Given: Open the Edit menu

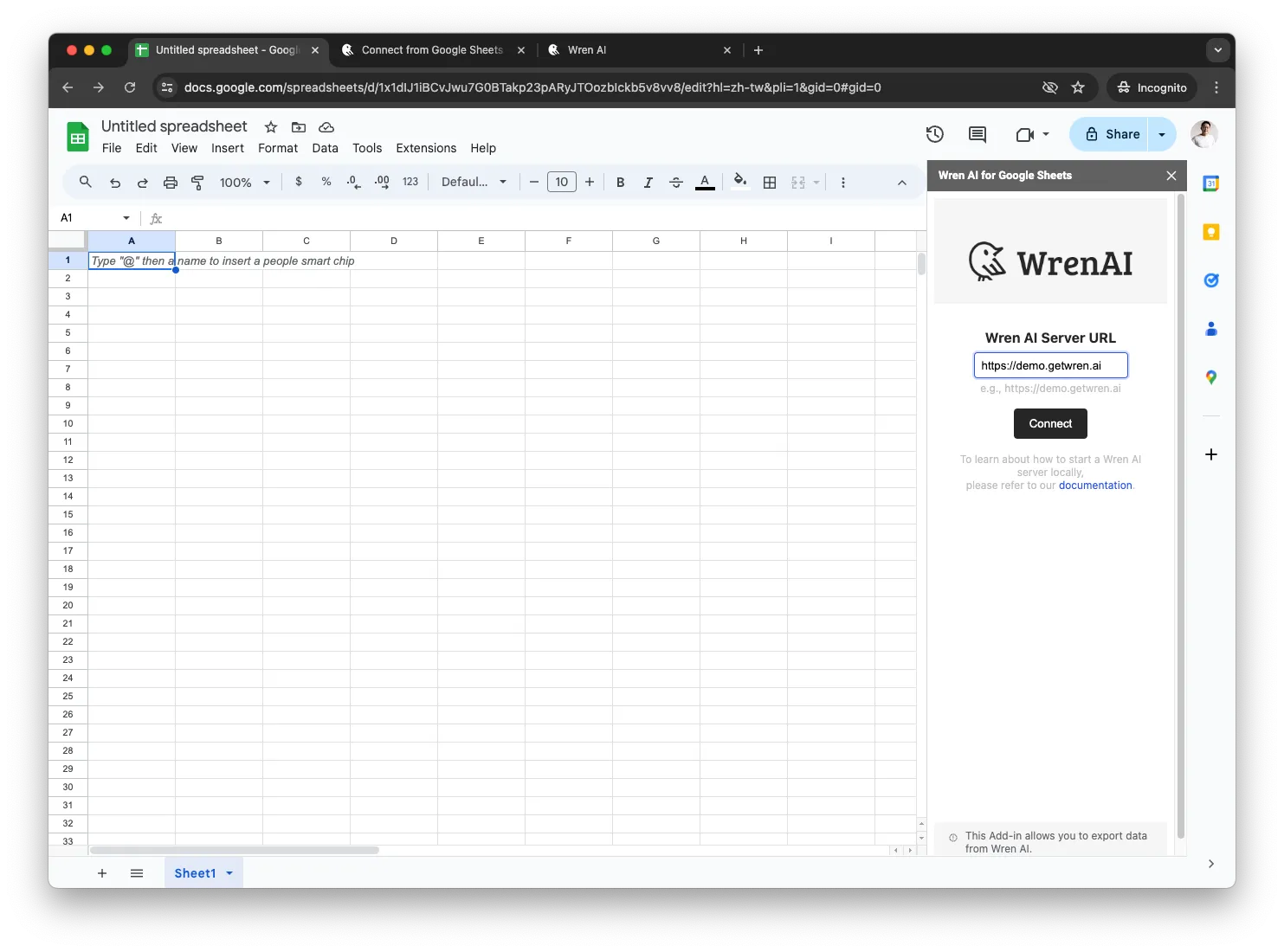Looking at the screenshot, I should [146, 148].
